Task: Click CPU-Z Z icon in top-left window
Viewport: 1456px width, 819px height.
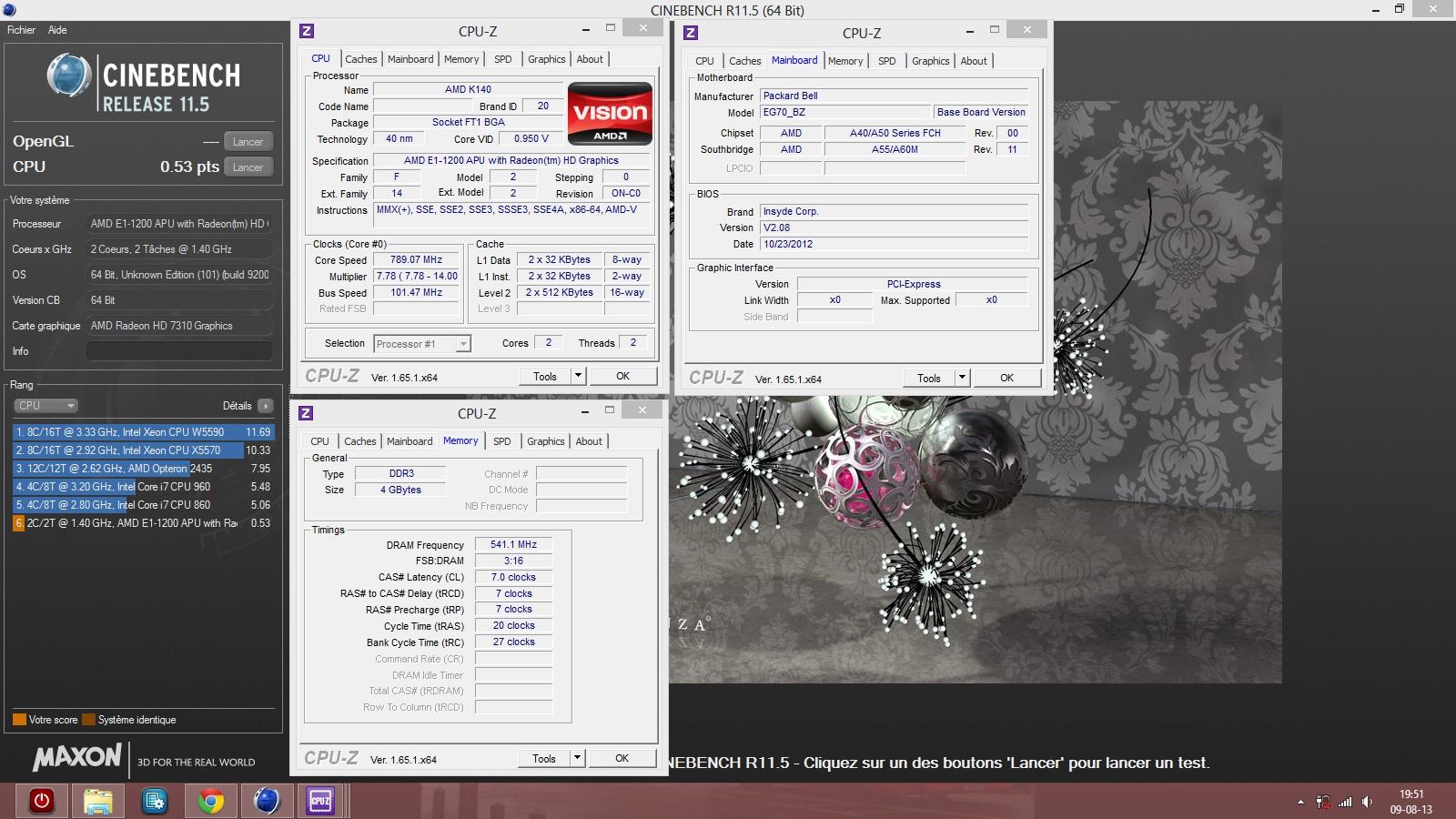Action: point(307,31)
